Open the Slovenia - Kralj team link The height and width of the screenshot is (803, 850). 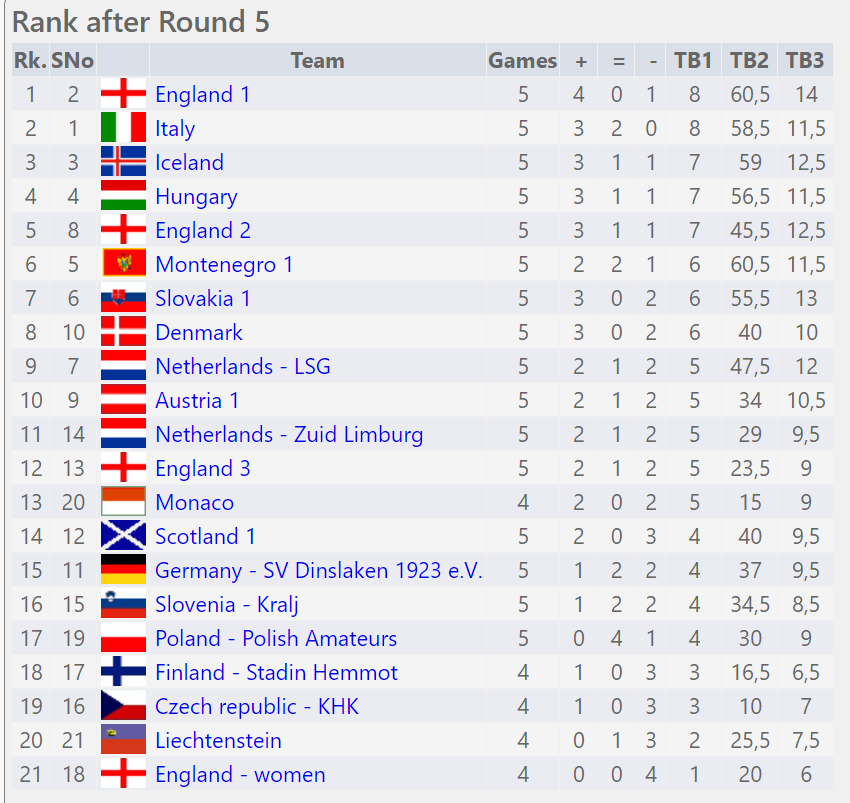click(226, 604)
